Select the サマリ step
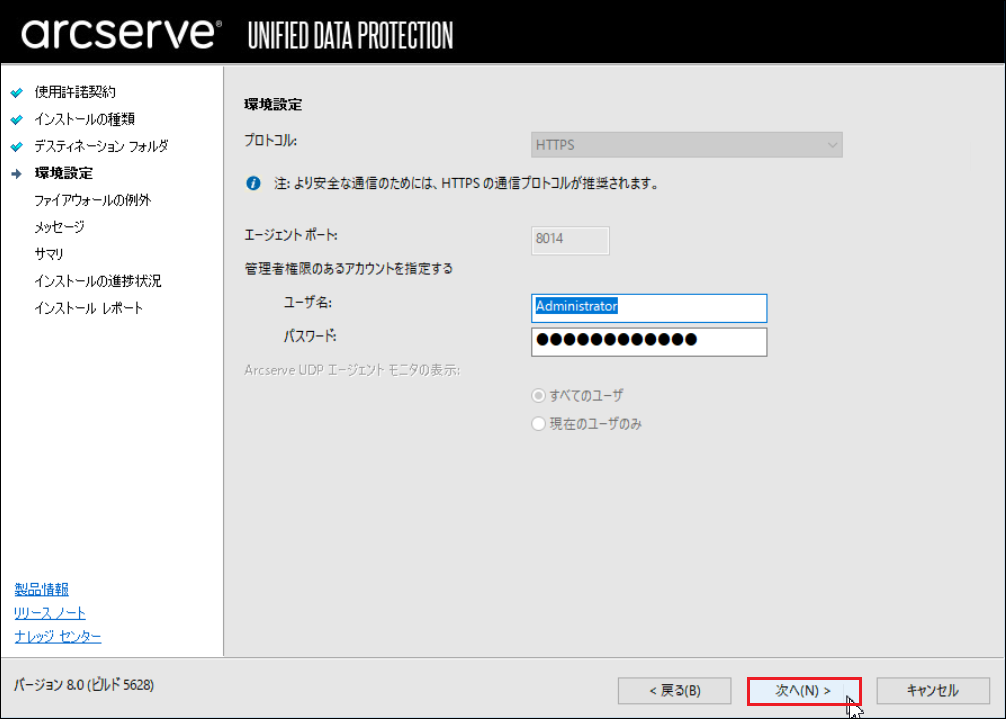 click(49, 254)
